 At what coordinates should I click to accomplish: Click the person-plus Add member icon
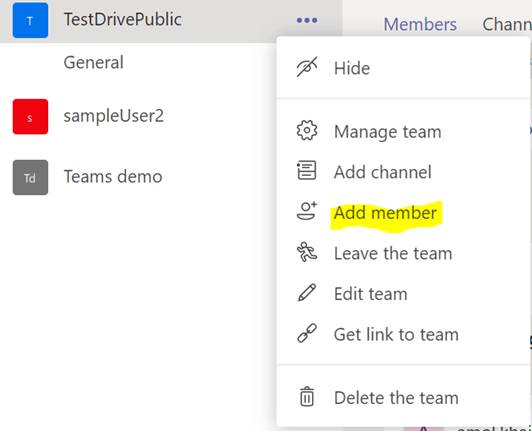(x=307, y=211)
